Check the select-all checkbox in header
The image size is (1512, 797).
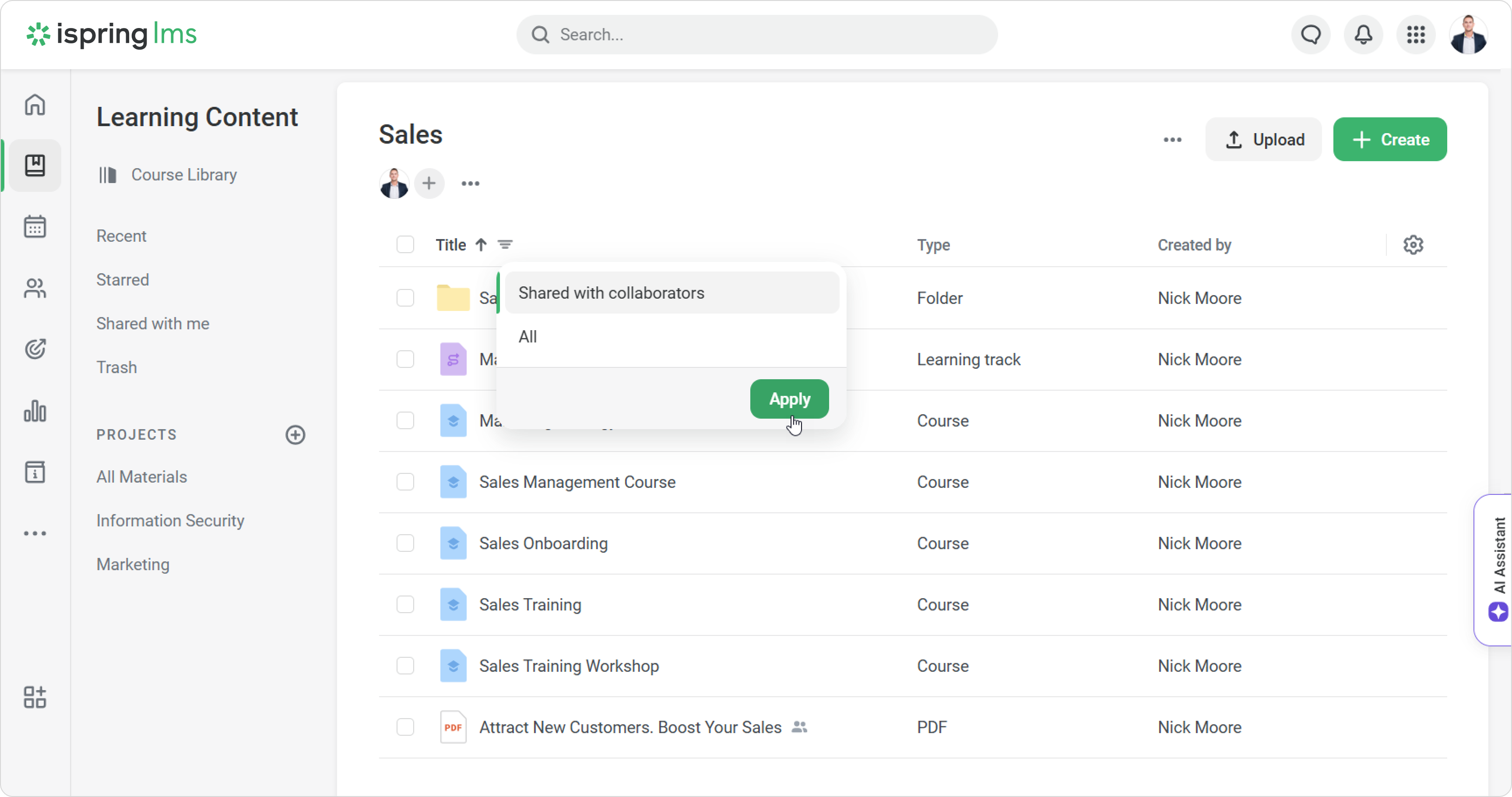[x=405, y=245]
